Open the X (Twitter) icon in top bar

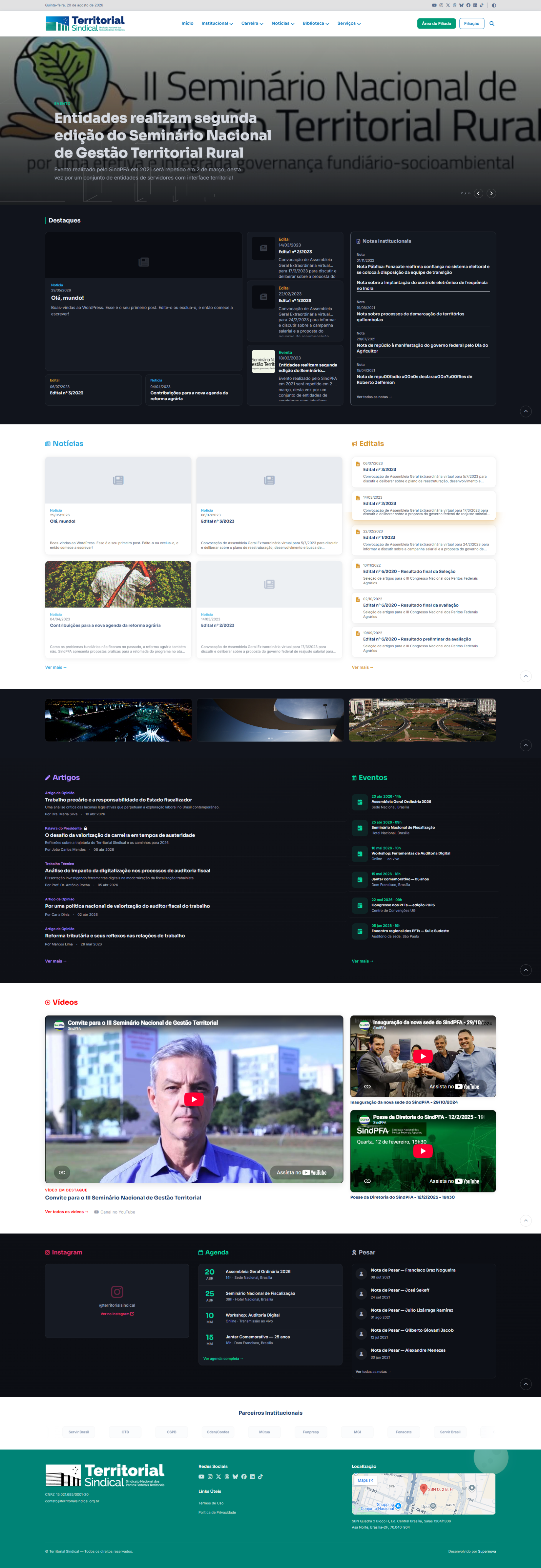click(x=448, y=5)
